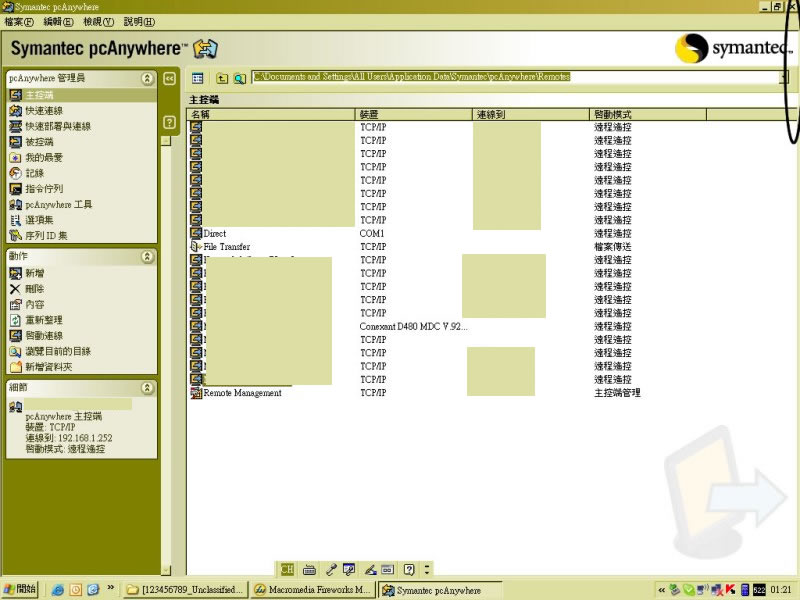Image resolution: width=800 pixels, height=600 pixels.
Task: Click 刪除 delete action
Action: [34, 289]
